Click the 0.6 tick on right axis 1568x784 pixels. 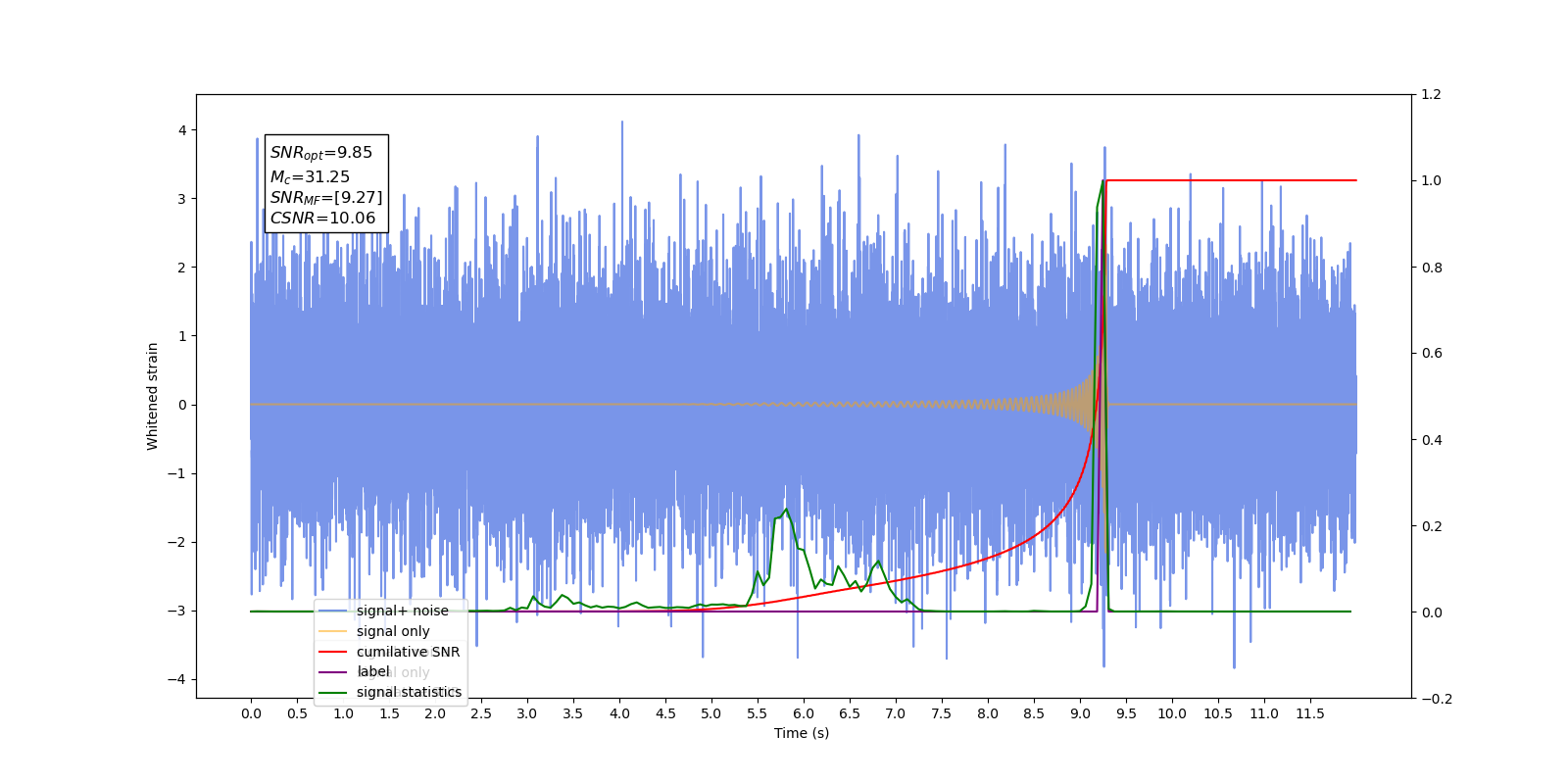pos(1431,354)
